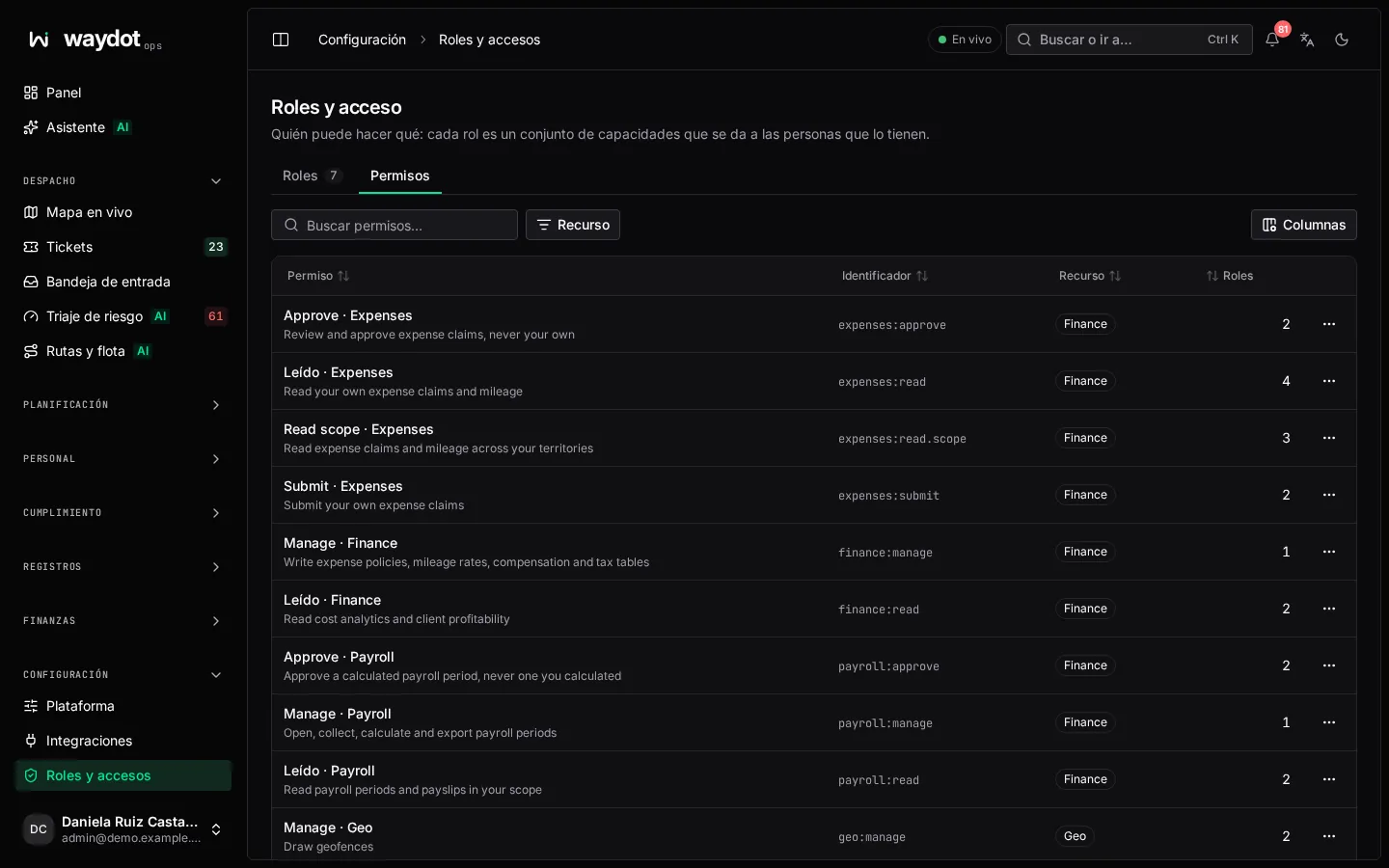The width and height of the screenshot is (1389, 868).
Task: Sort by Recurso column
Action: 1090,276
